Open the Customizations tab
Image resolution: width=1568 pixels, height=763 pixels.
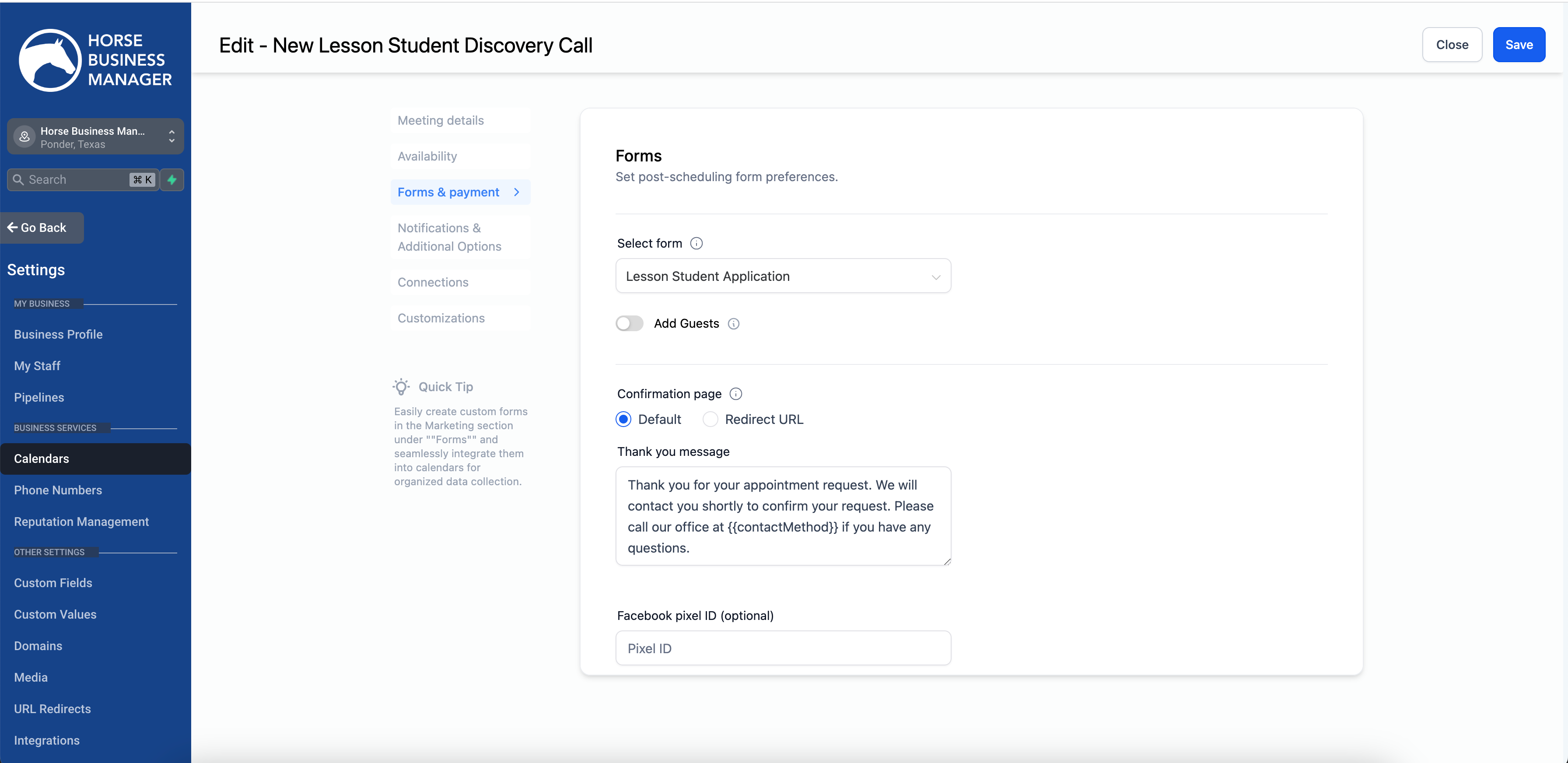[x=460, y=318]
